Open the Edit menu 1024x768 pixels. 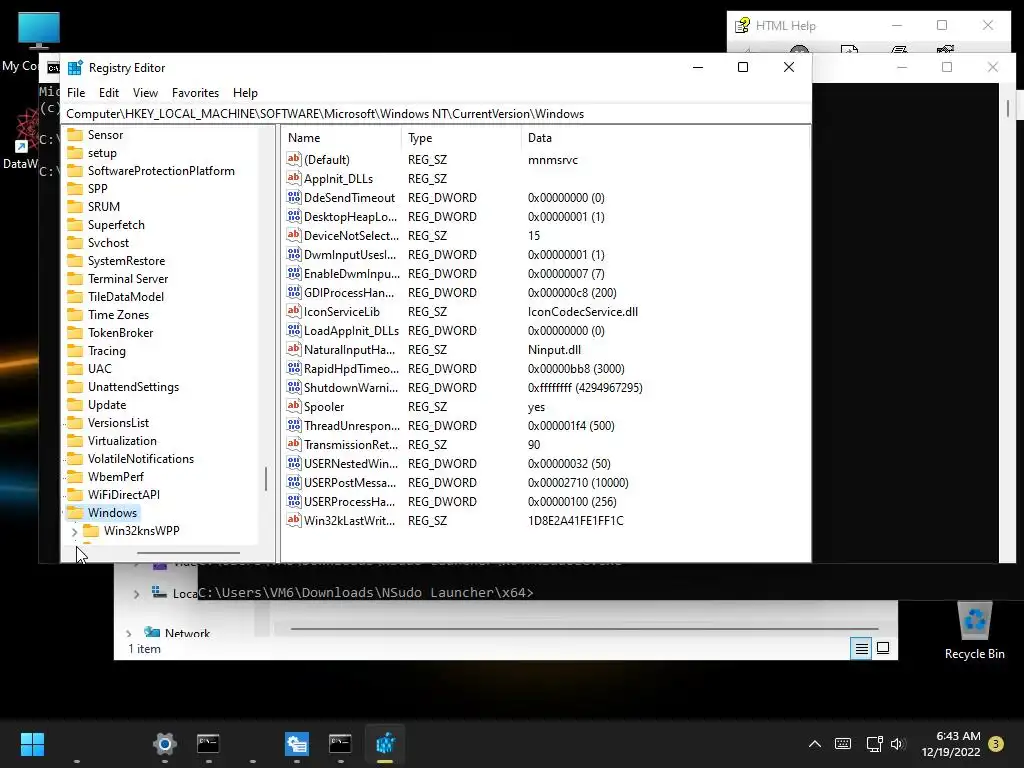(108, 93)
